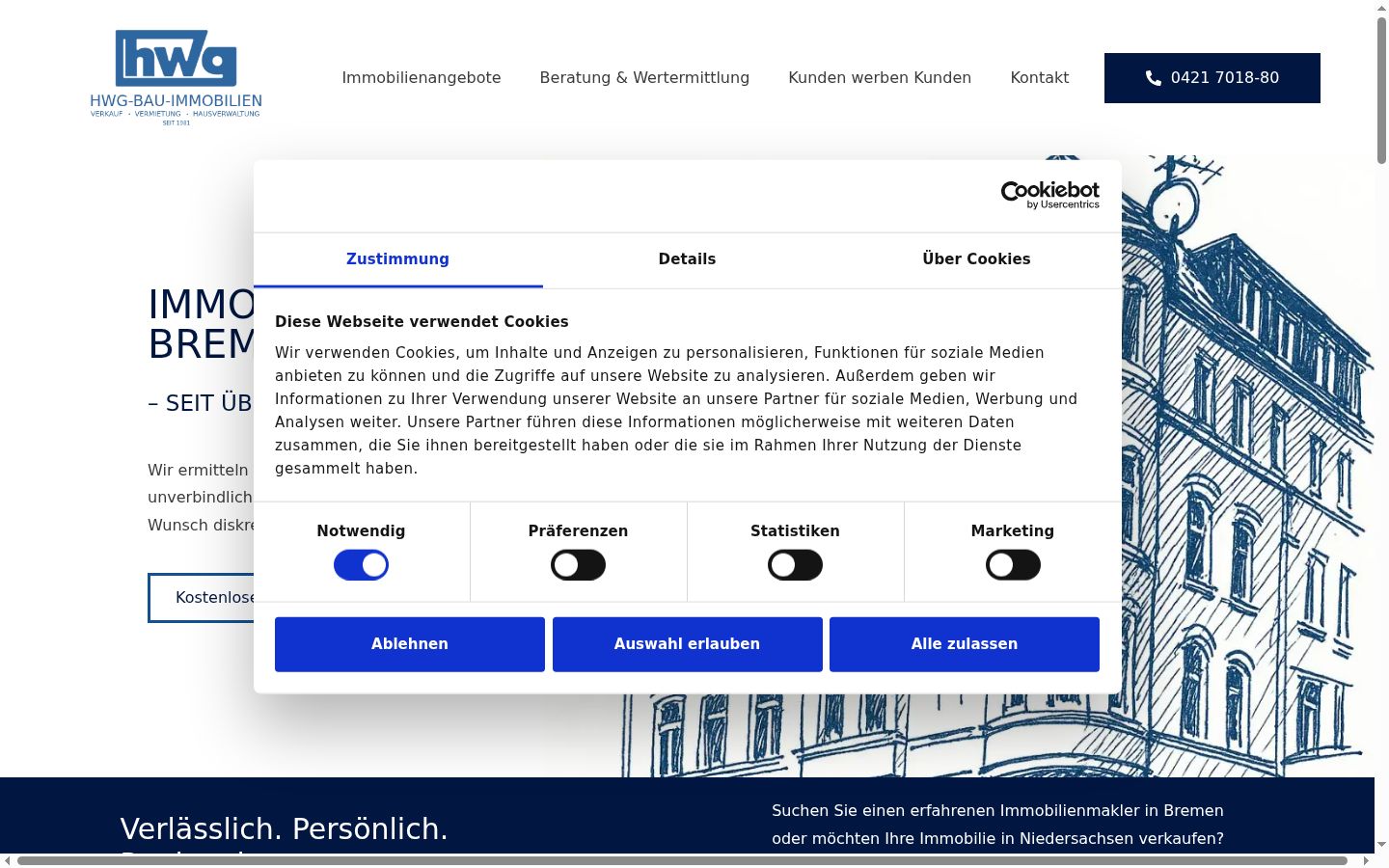Click the horizontal scrollbar thumb
Viewport: 1389px width, 868px height.
682,860
